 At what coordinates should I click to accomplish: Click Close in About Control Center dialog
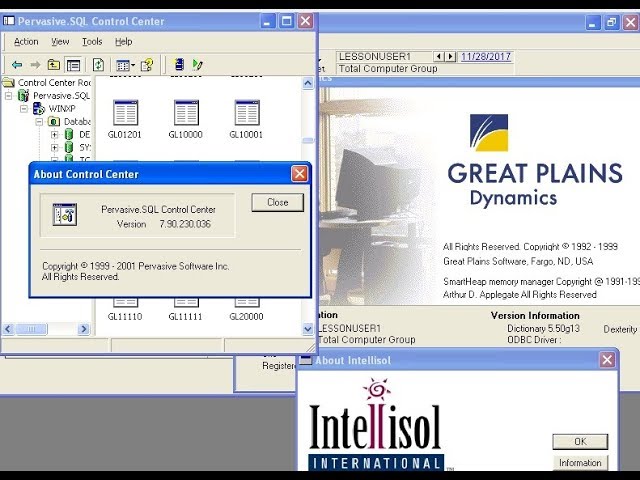(x=278, y=202)
